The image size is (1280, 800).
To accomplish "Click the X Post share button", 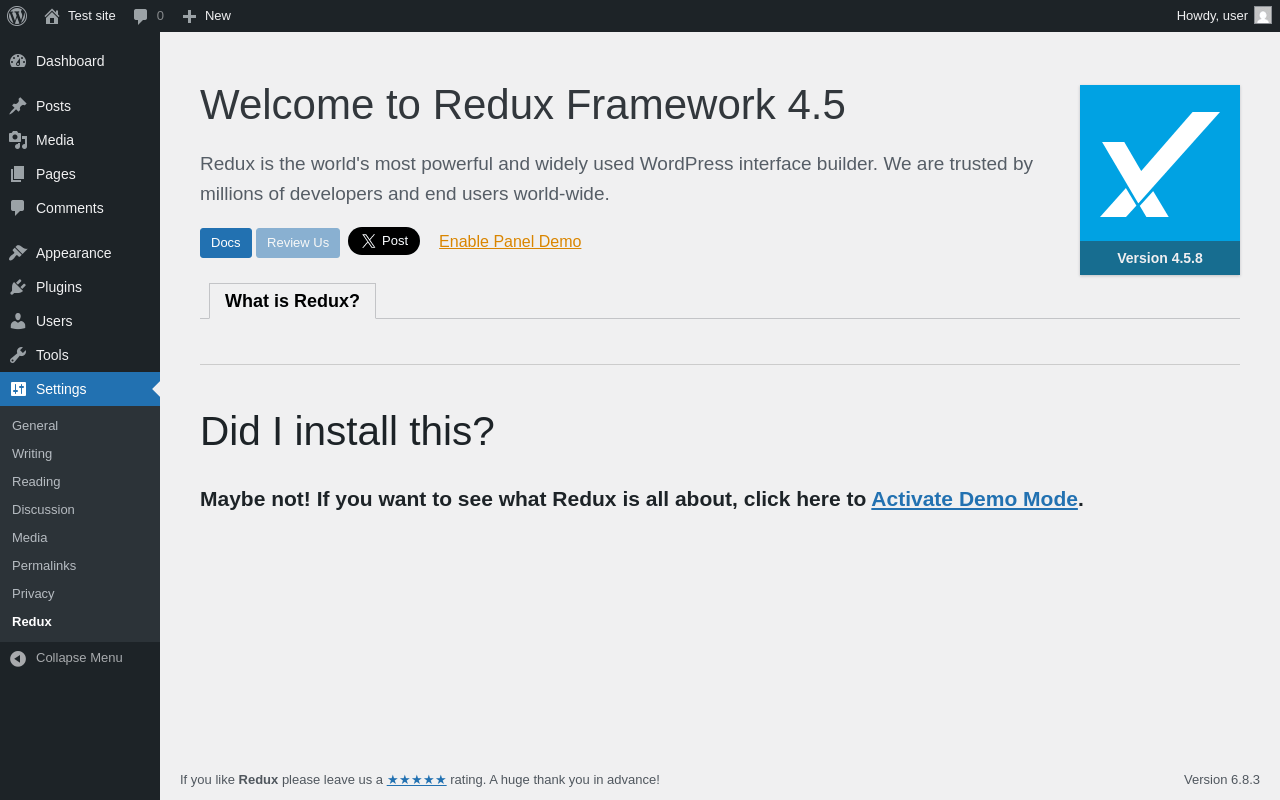I will [384, 241].
